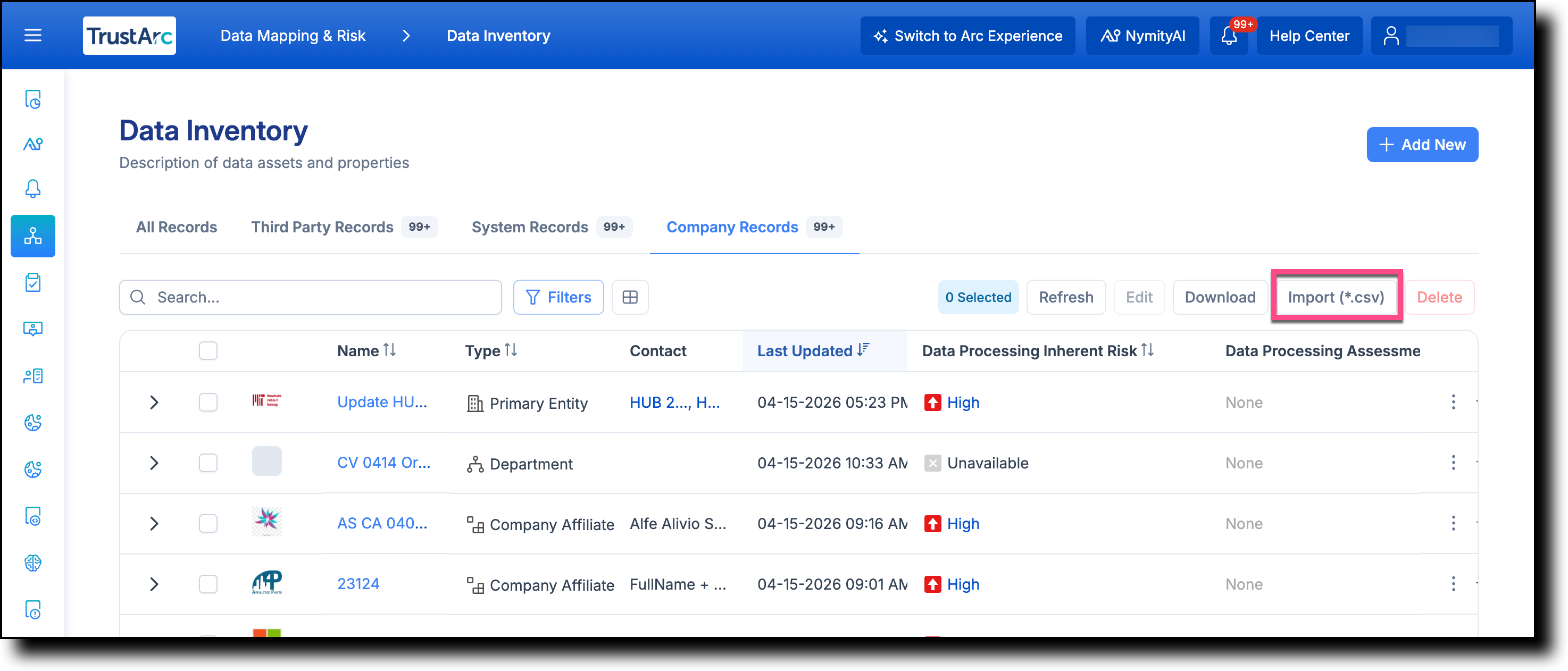1568x671 pixels.
Task: Open row actions menu for CV 0414 Or...
Action: click(1453, 463)
